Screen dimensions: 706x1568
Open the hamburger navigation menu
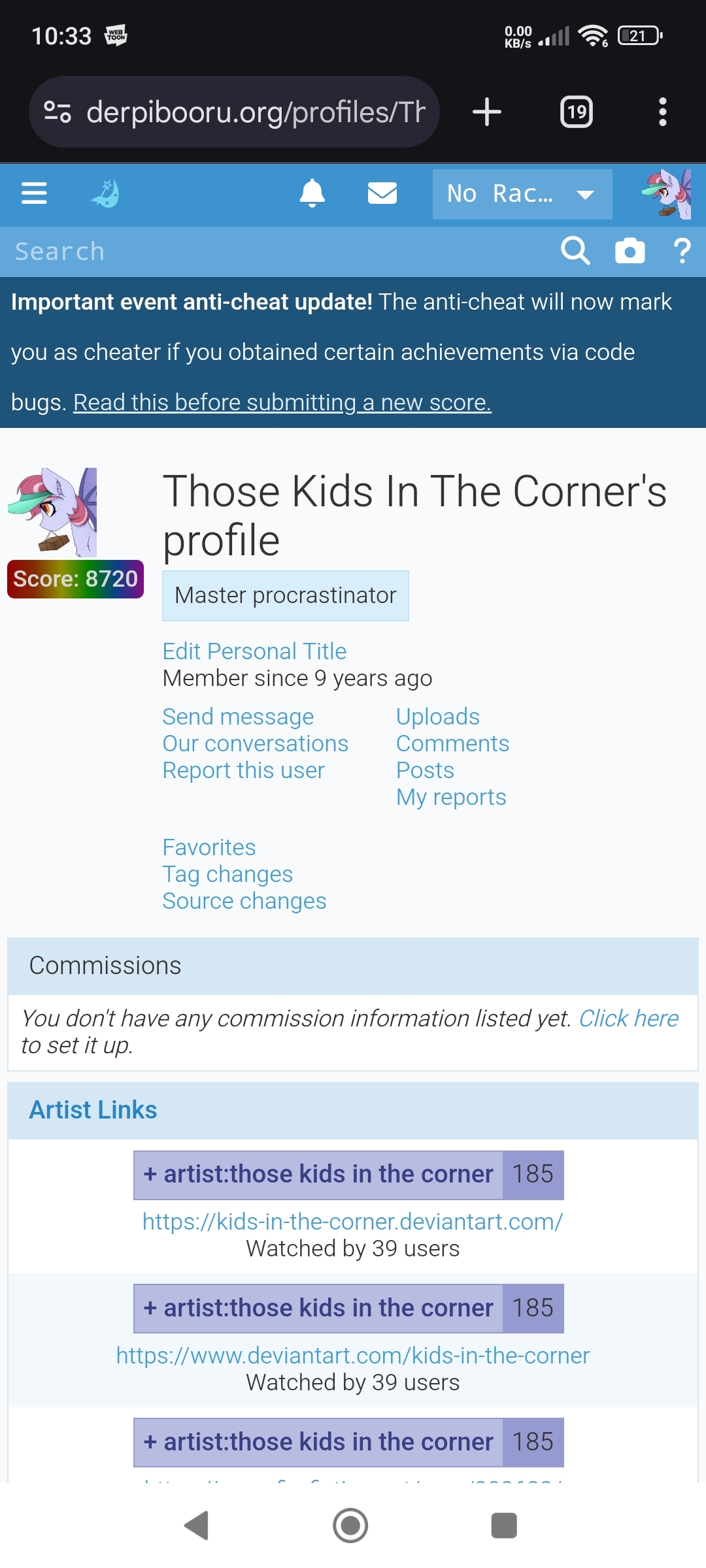tap(34, 193)
